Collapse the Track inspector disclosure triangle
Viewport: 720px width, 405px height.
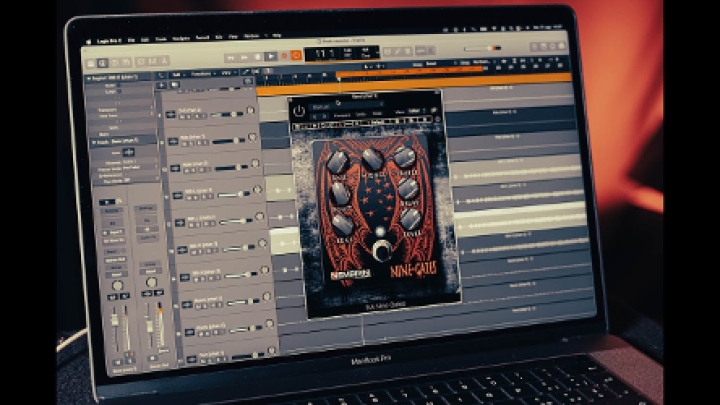pos(94,142)
